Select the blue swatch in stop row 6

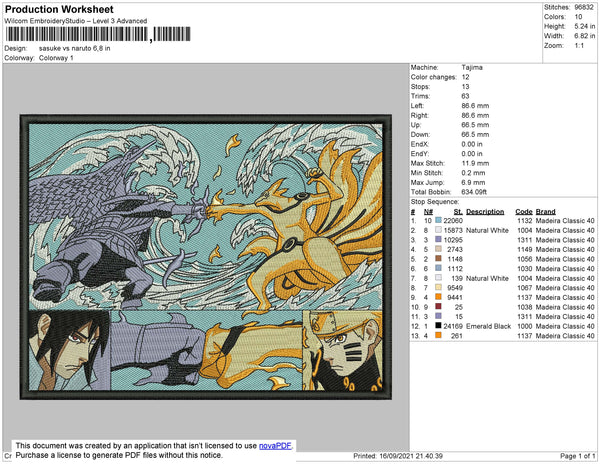coord(438,269)
